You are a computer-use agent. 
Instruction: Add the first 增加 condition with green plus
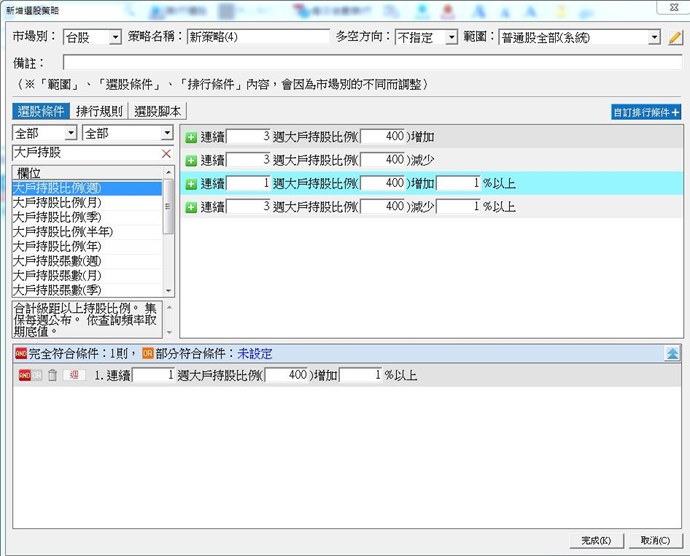click(191, 136)
